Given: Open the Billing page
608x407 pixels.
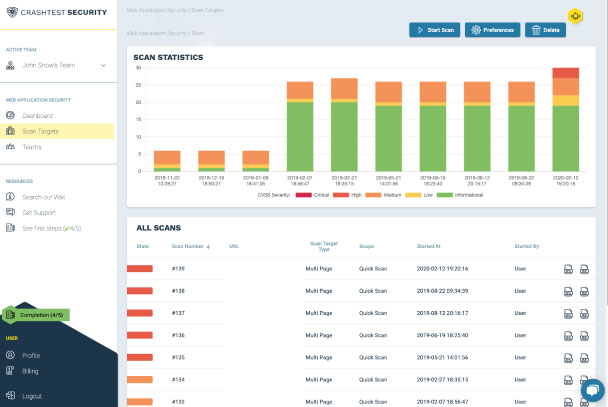Looking at the screenshot, I should coord(30,371).
